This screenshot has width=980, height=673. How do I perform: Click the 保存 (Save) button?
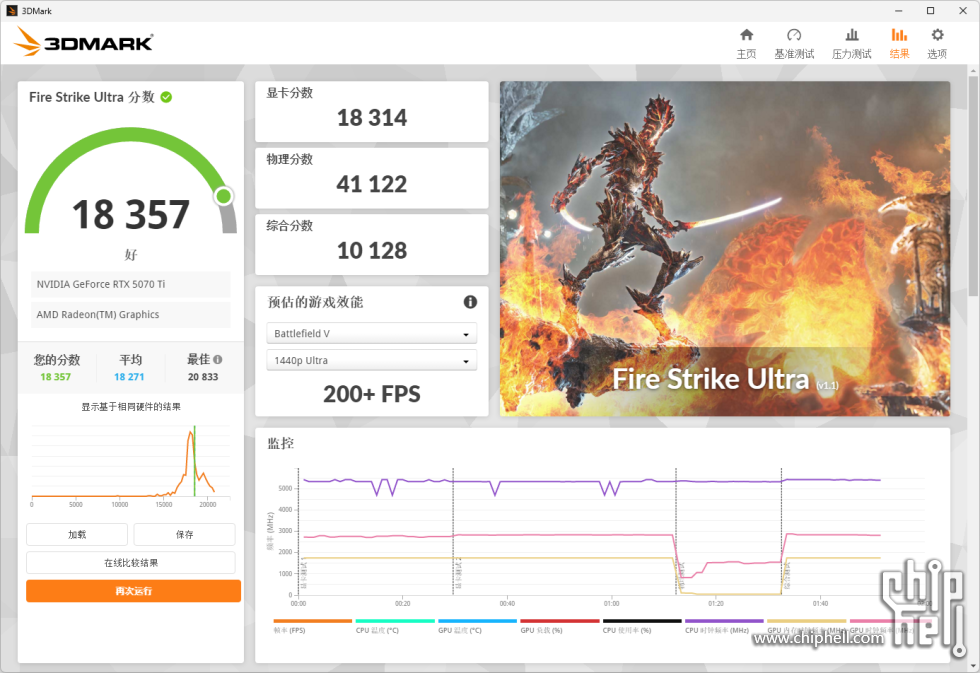184,534
